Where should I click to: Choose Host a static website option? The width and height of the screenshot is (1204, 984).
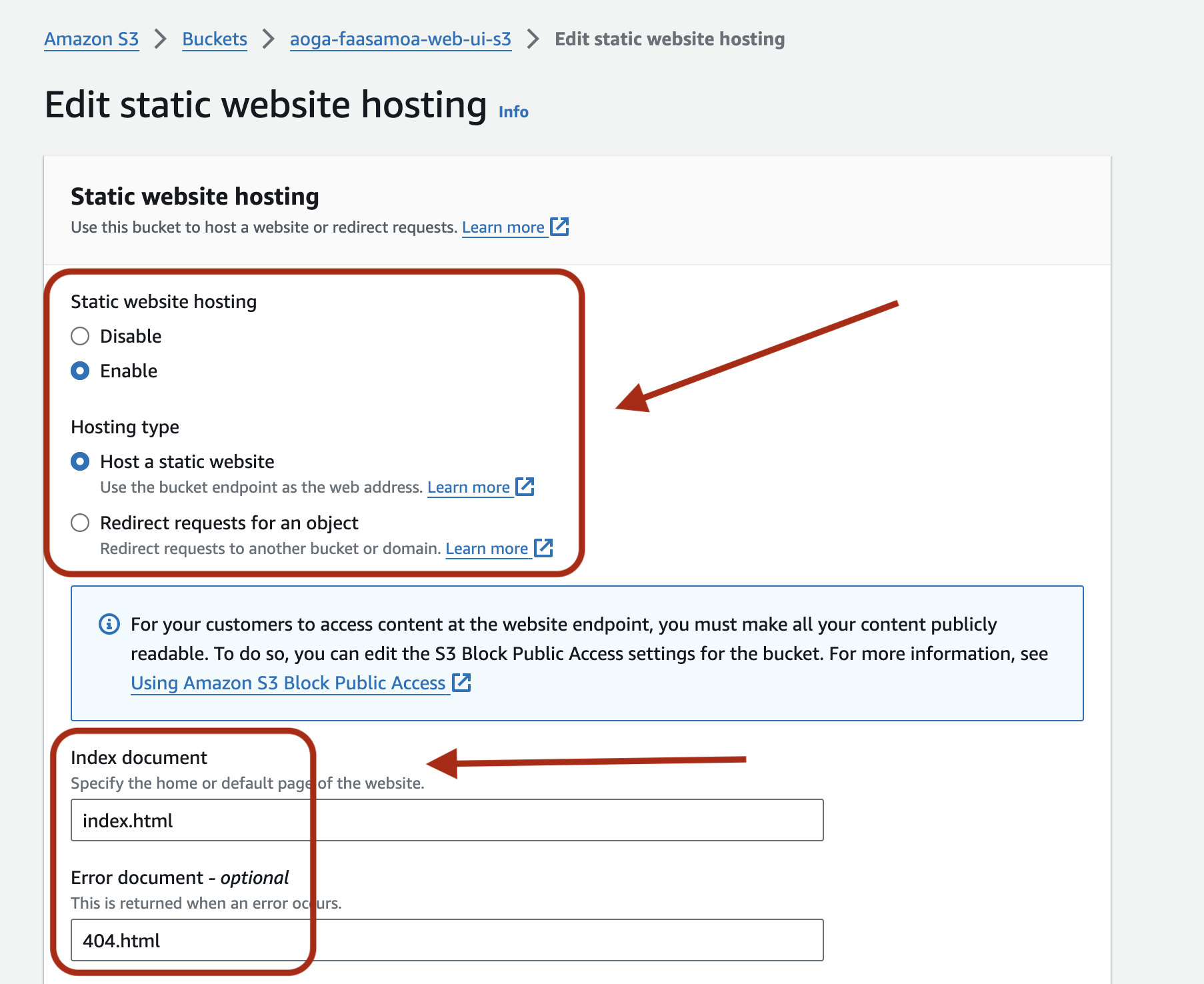tap(80, 461)
